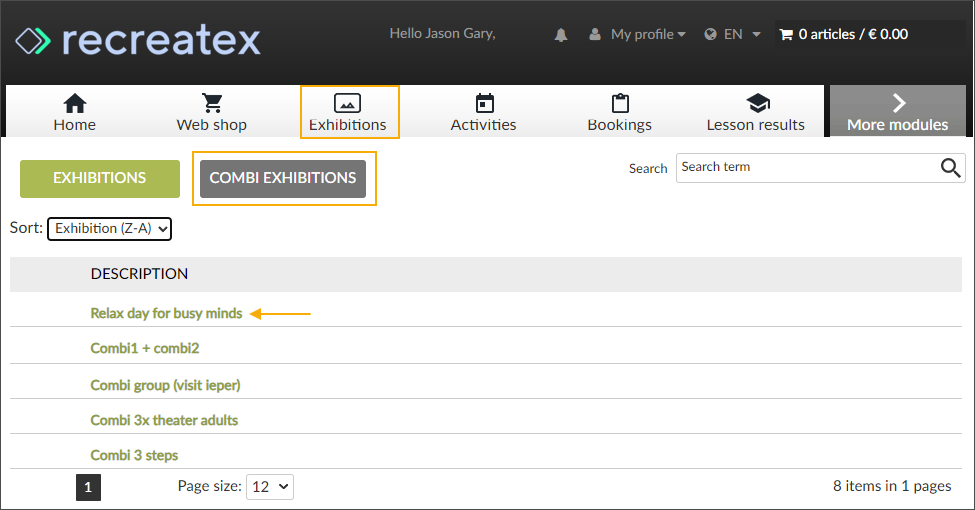Open Web shop tab label
The image size is (975, 510).
coord(211,125)
